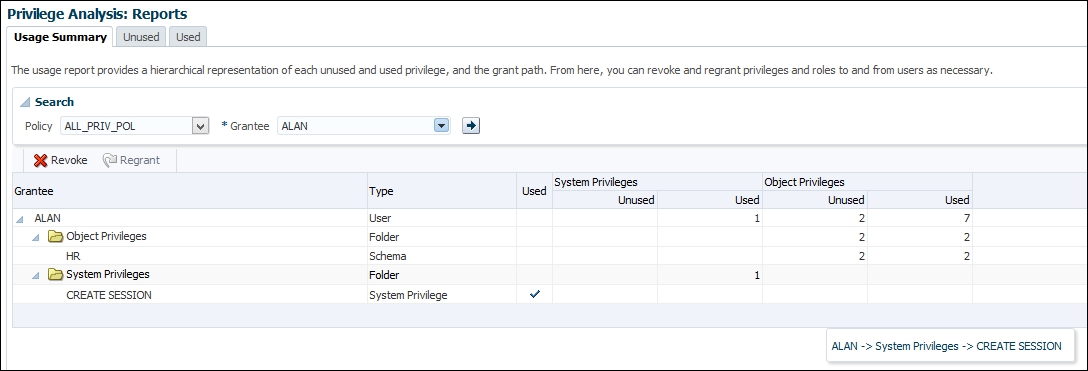
Task: Click inside the Grantee input field
Action: point(355,126)
